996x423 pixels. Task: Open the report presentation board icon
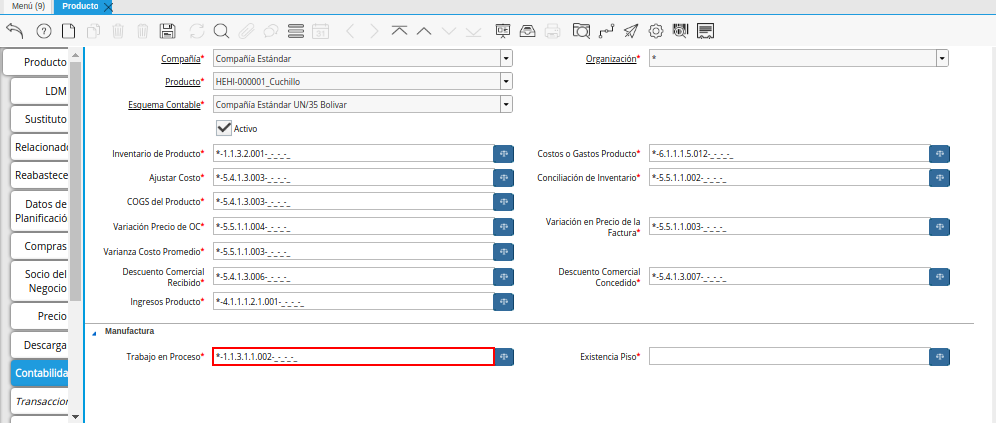[x=503, y=30]
